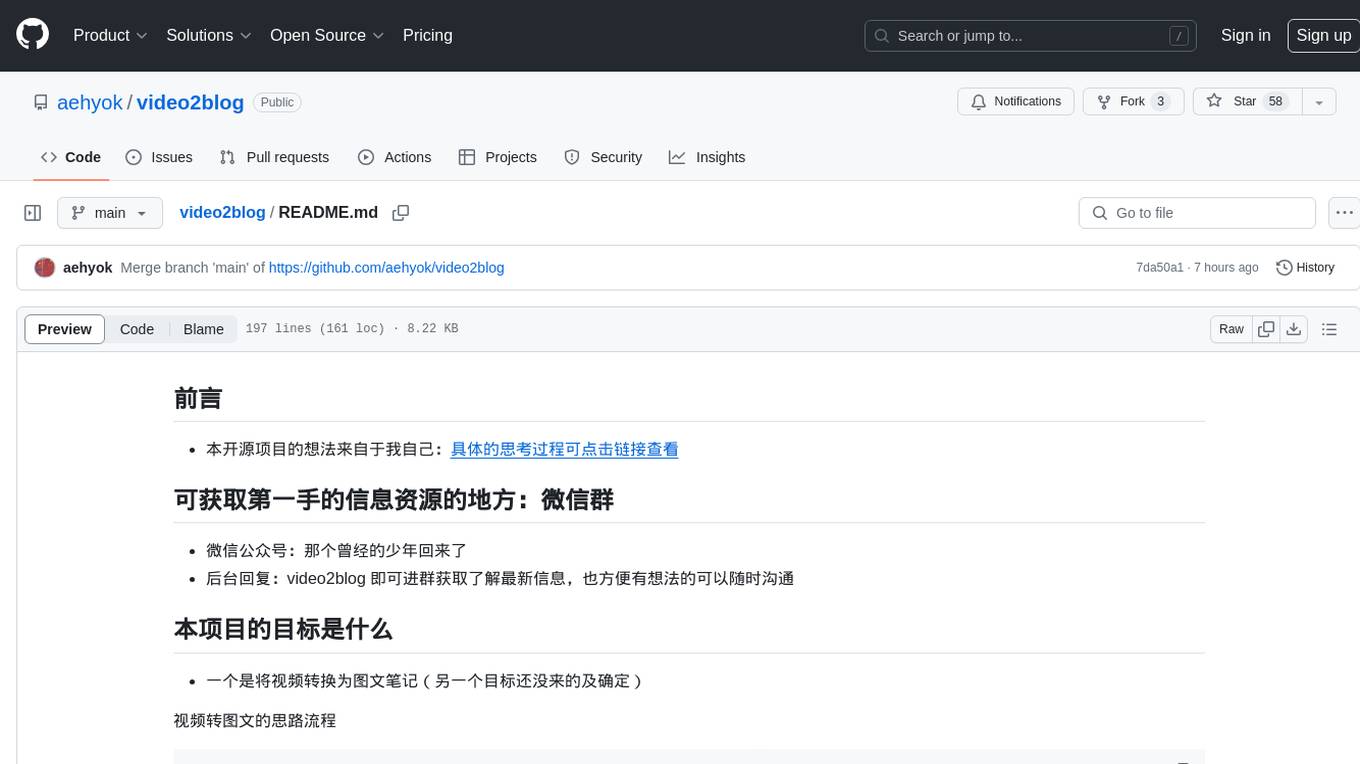This screenshot has width=1360, height=764.
Task: Select the Preview view
Action: pyautogui.click(x=65, y=329)
